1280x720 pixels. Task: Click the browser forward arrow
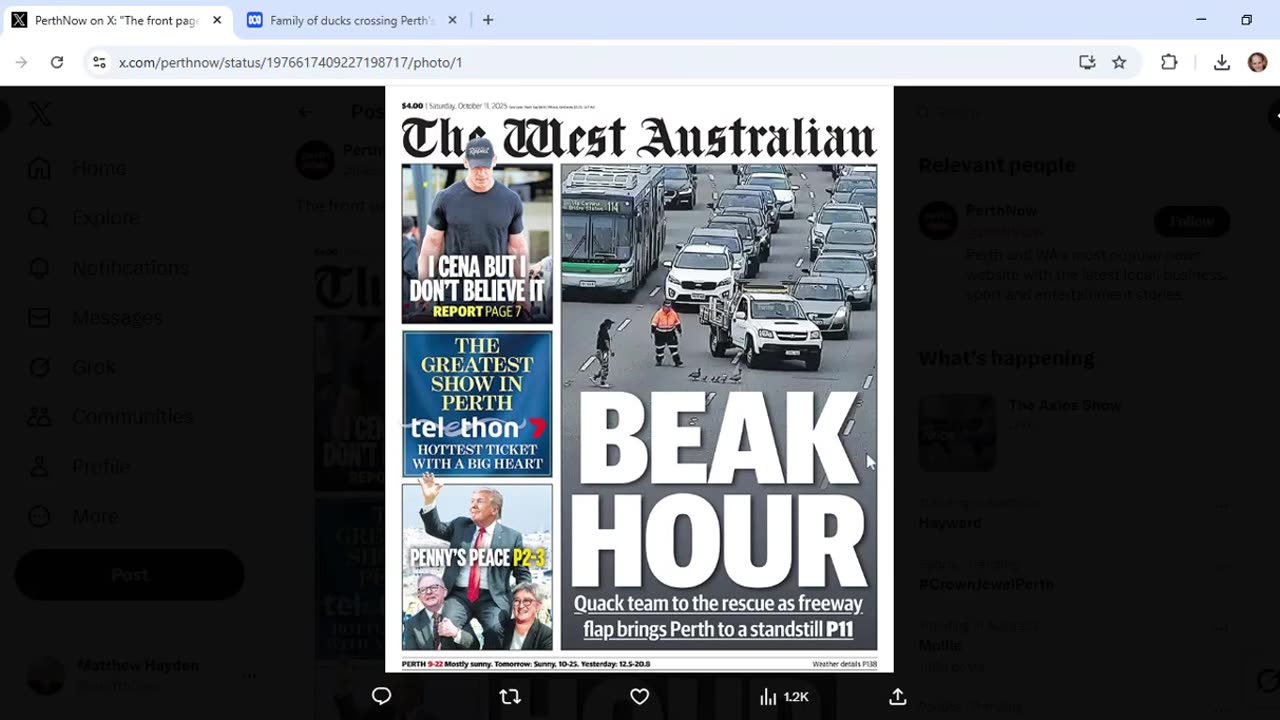coord(21,62)
